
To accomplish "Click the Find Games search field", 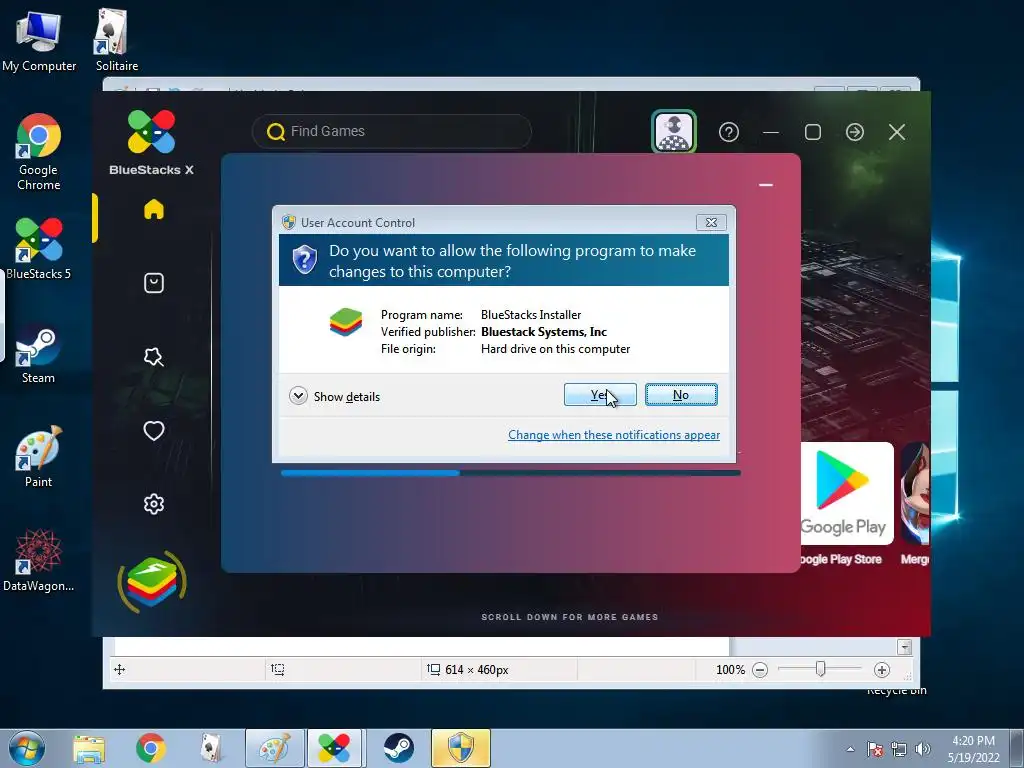I will point(392,131).
